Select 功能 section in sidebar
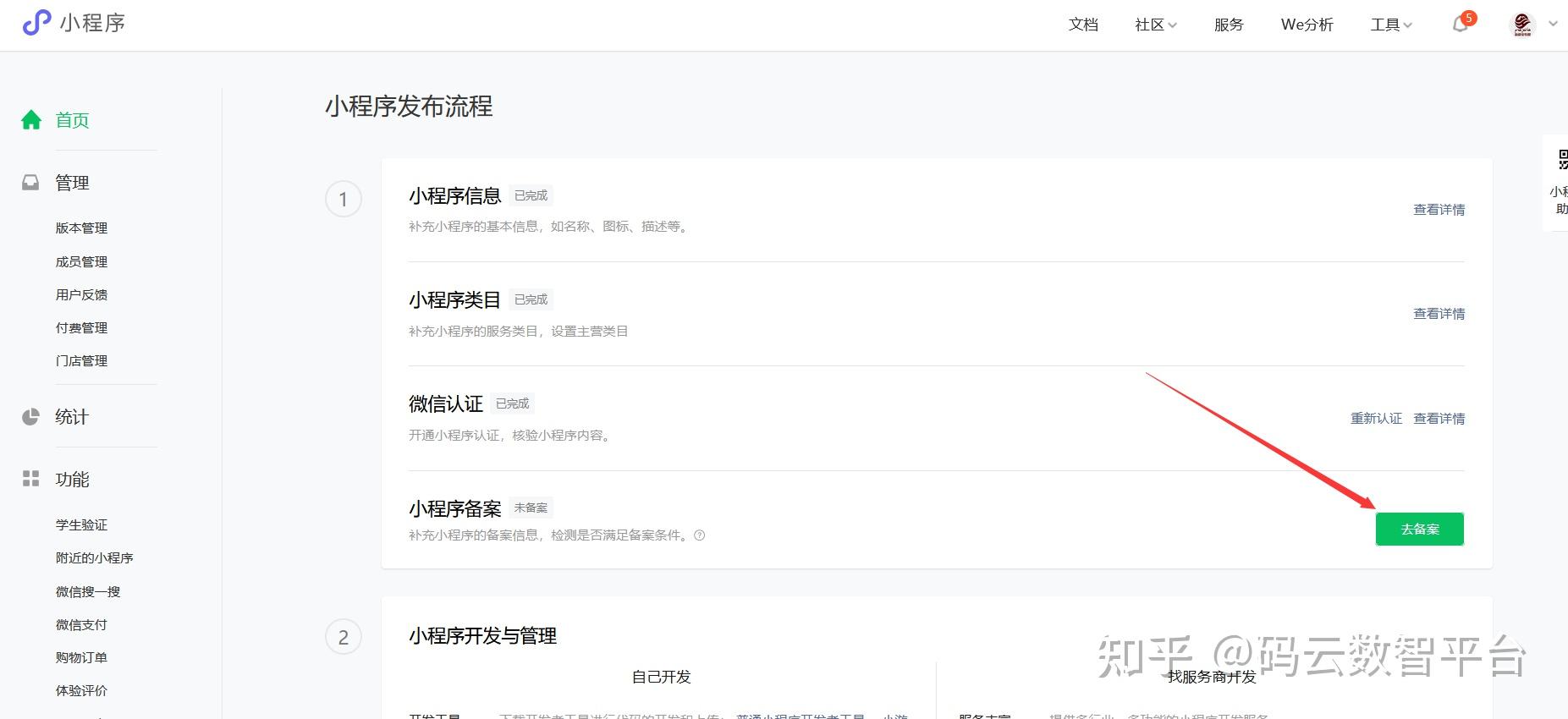 pos(73,480)
